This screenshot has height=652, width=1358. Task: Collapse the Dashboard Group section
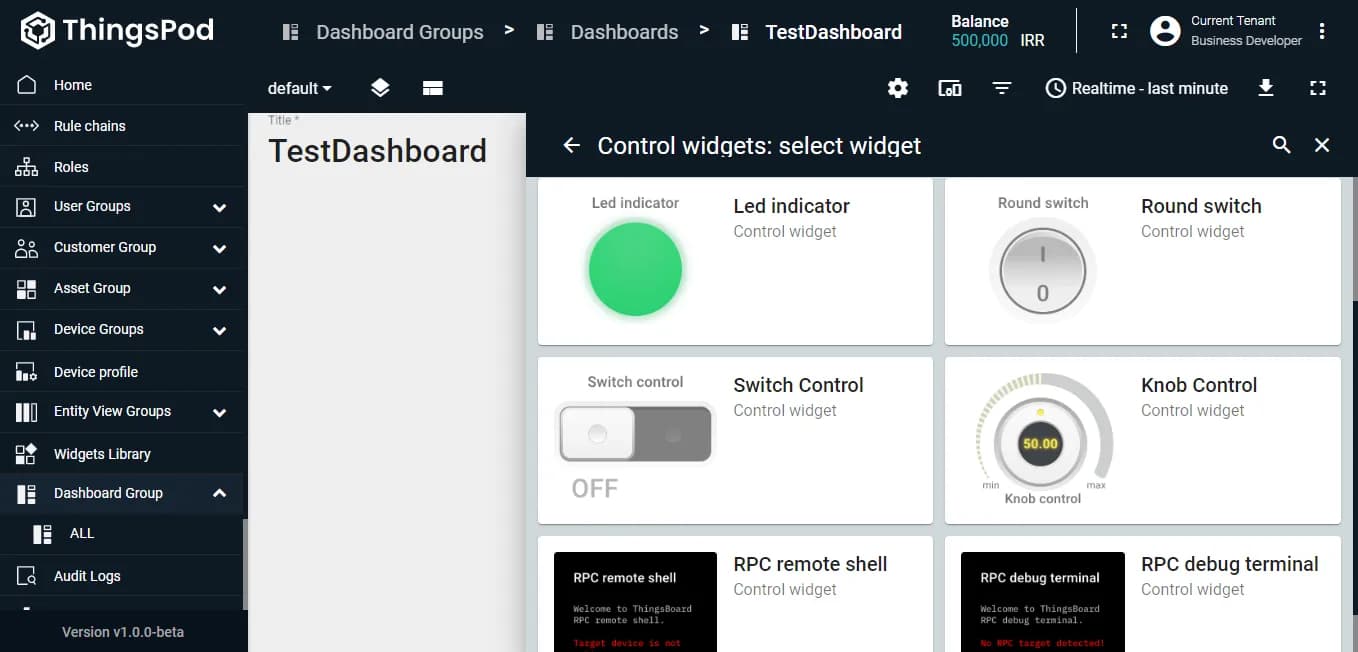(219, 493)
